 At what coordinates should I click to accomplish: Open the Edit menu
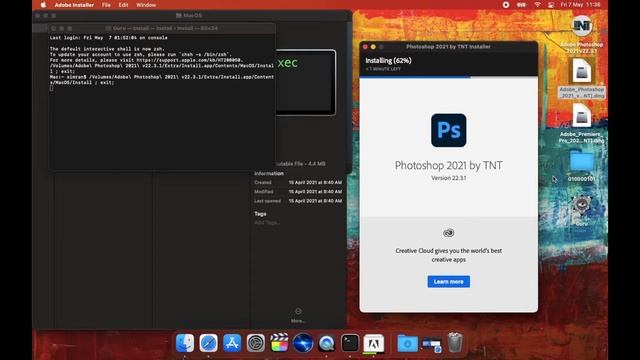(123, 5)
